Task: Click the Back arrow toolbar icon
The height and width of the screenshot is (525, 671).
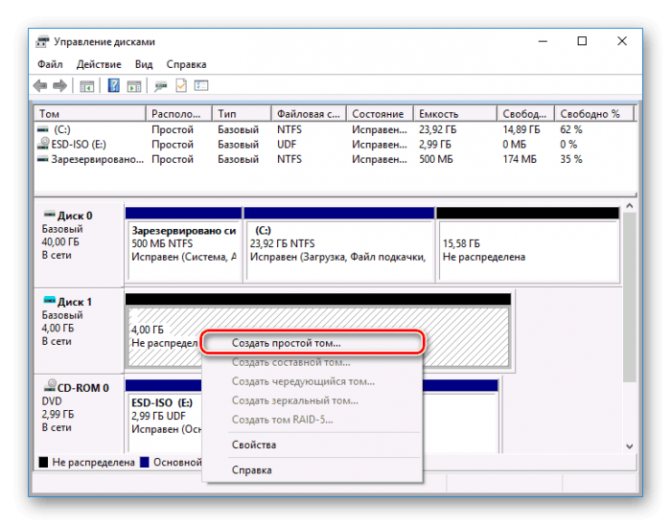Action: coord(40,86)
